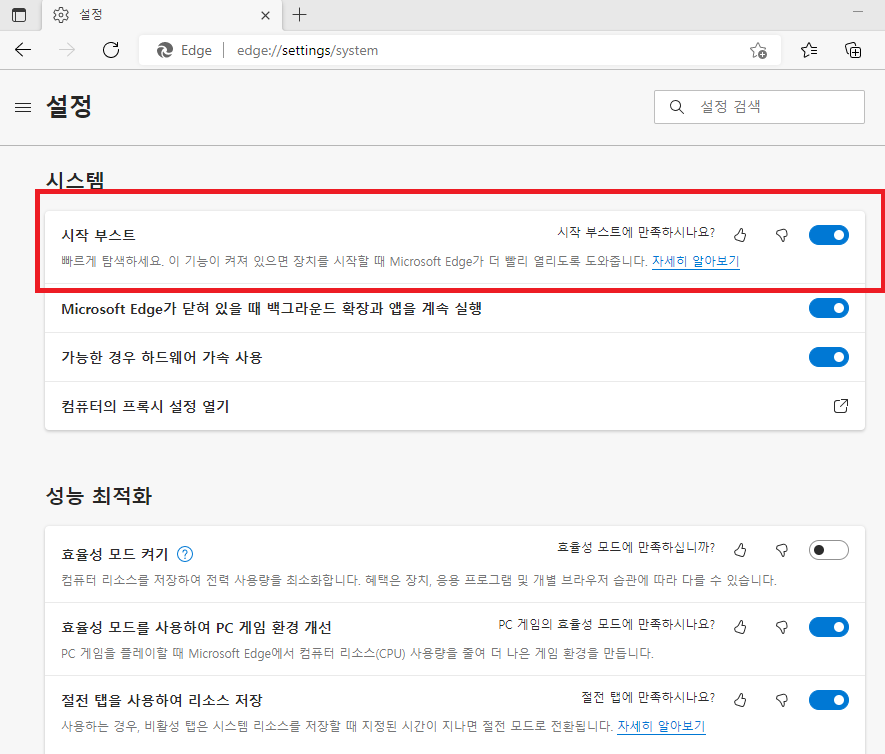The image size is (885, 754).
Task: Click help icon next to 효율성 모드 켜기
Action: [x=185, y=554]
